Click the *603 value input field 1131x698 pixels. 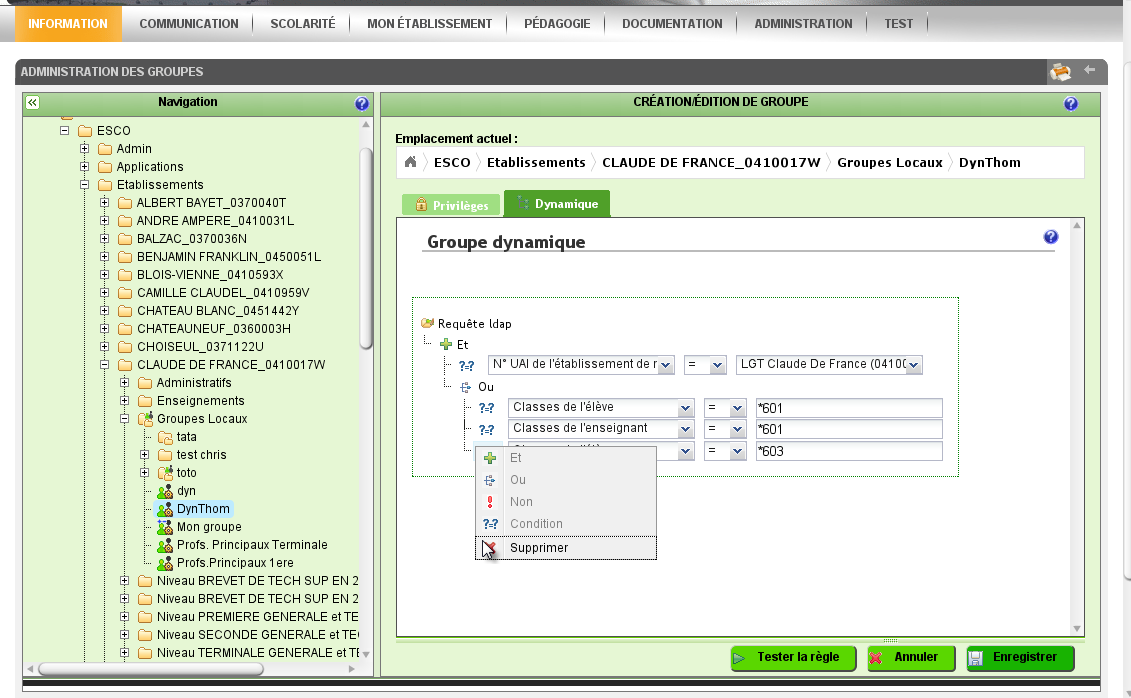[849, 452]
